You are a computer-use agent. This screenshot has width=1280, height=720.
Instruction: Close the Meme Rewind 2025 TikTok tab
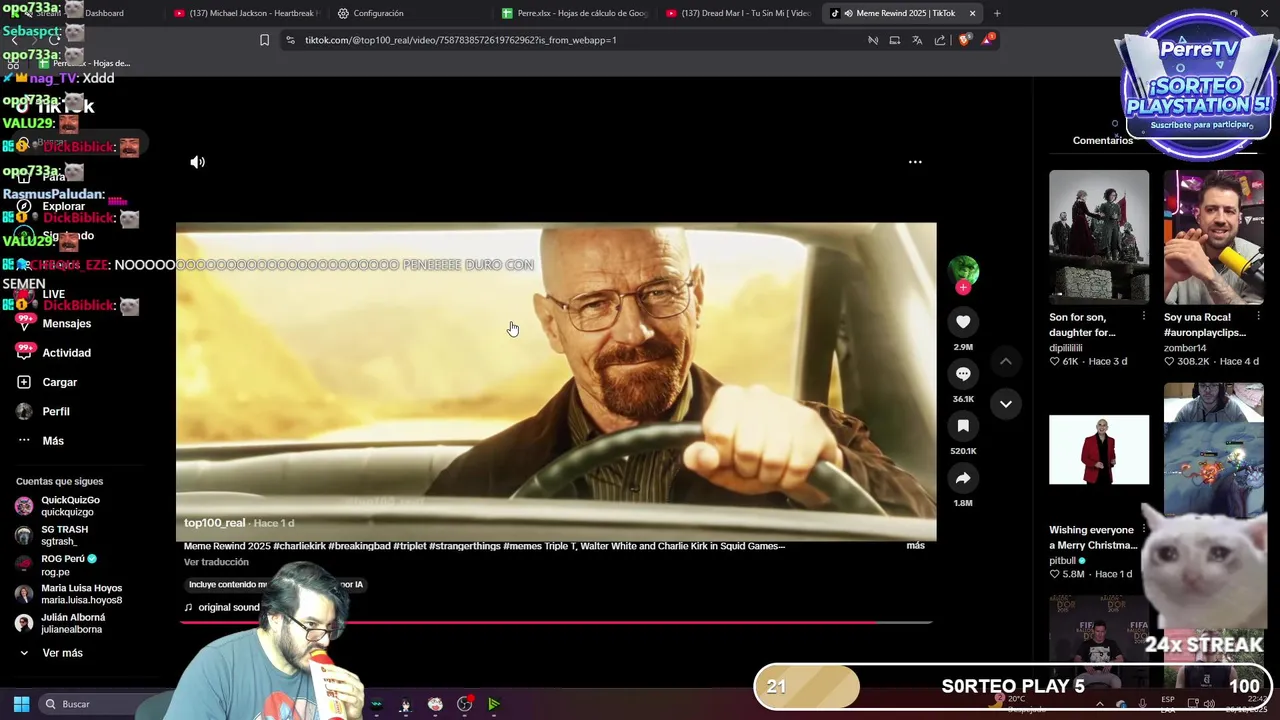[x=972, y=13]
